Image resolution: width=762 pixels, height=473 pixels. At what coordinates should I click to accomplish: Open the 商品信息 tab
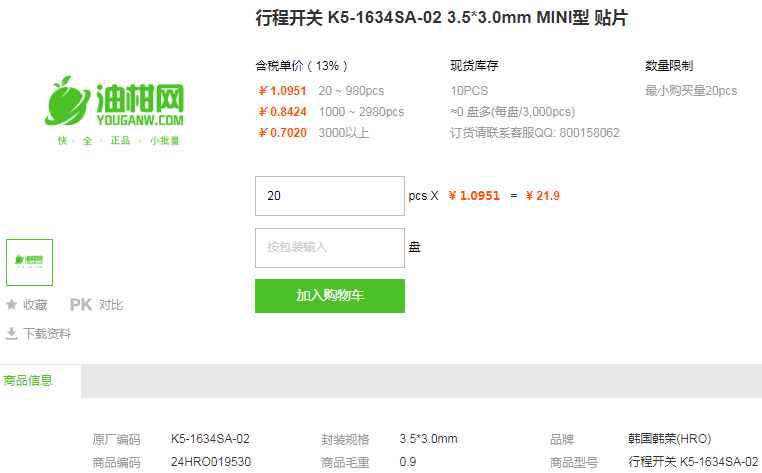click(28, 380)
